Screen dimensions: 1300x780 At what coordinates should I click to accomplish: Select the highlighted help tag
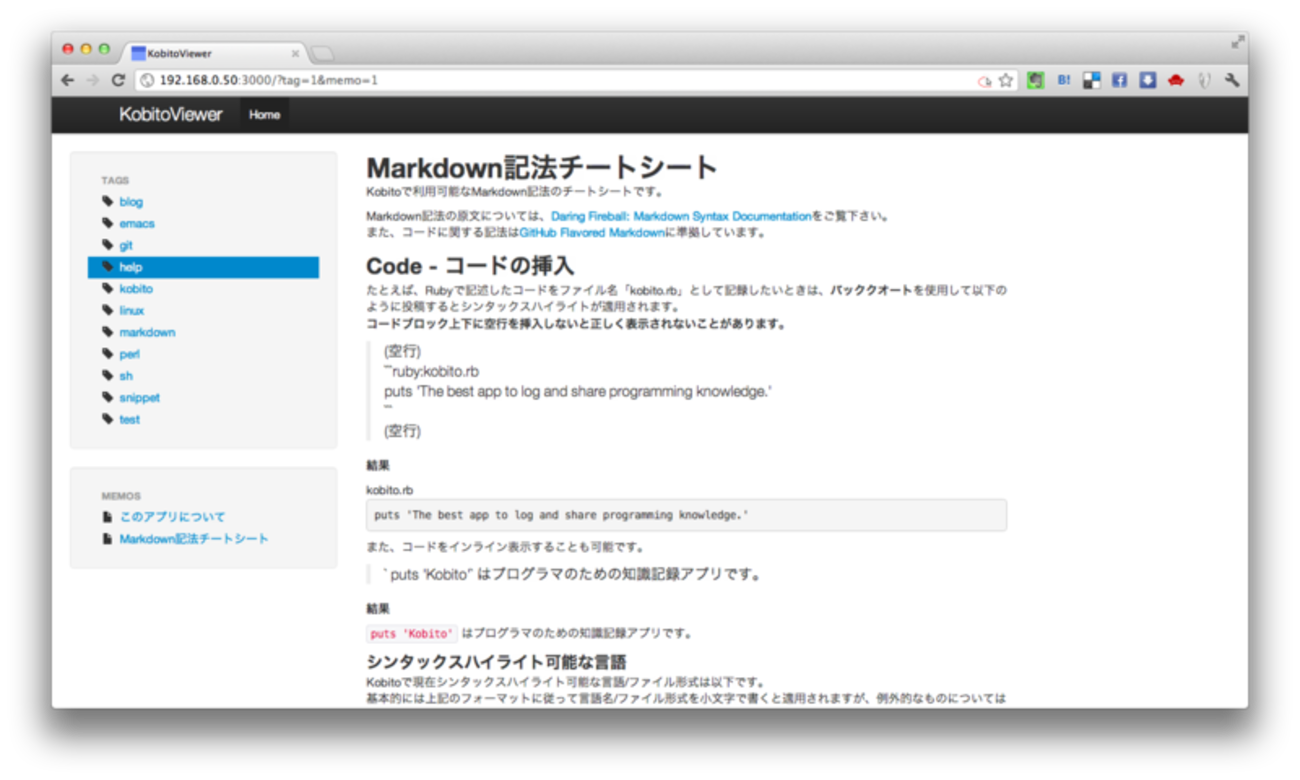203,267
